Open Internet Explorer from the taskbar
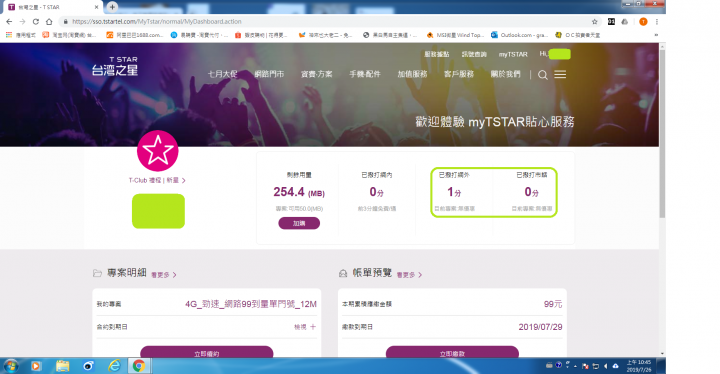This screenshot has width=720, height=374. 114,366
